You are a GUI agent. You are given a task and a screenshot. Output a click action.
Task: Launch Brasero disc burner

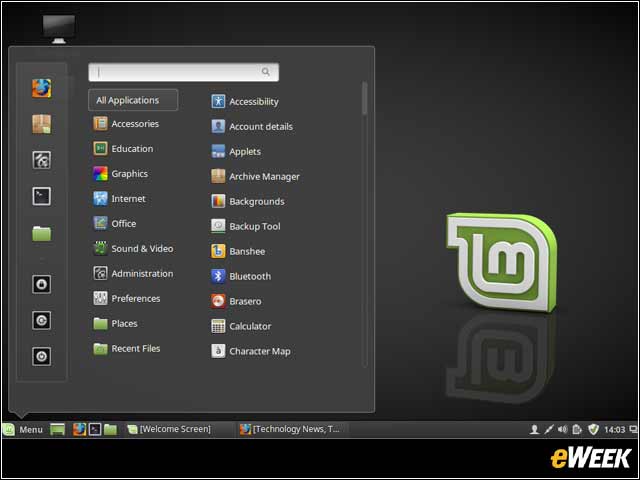click(x=236, y=301)
